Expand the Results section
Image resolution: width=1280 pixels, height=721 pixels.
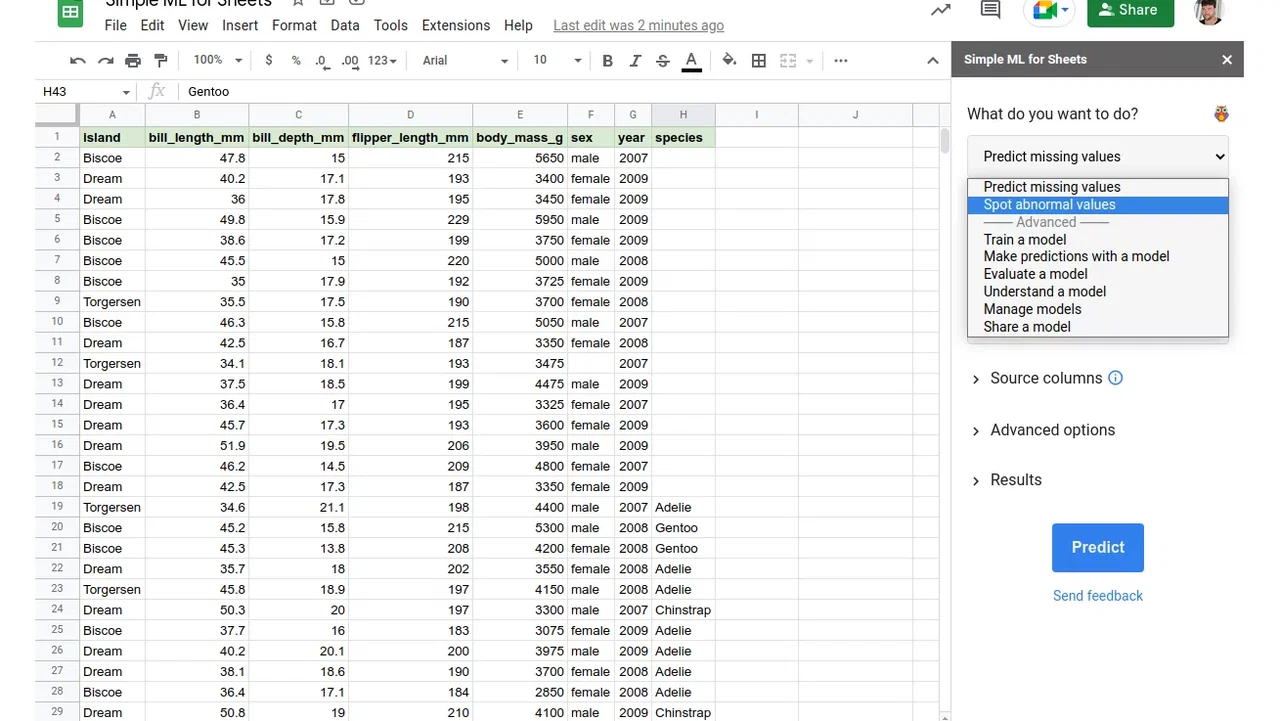1006,480
